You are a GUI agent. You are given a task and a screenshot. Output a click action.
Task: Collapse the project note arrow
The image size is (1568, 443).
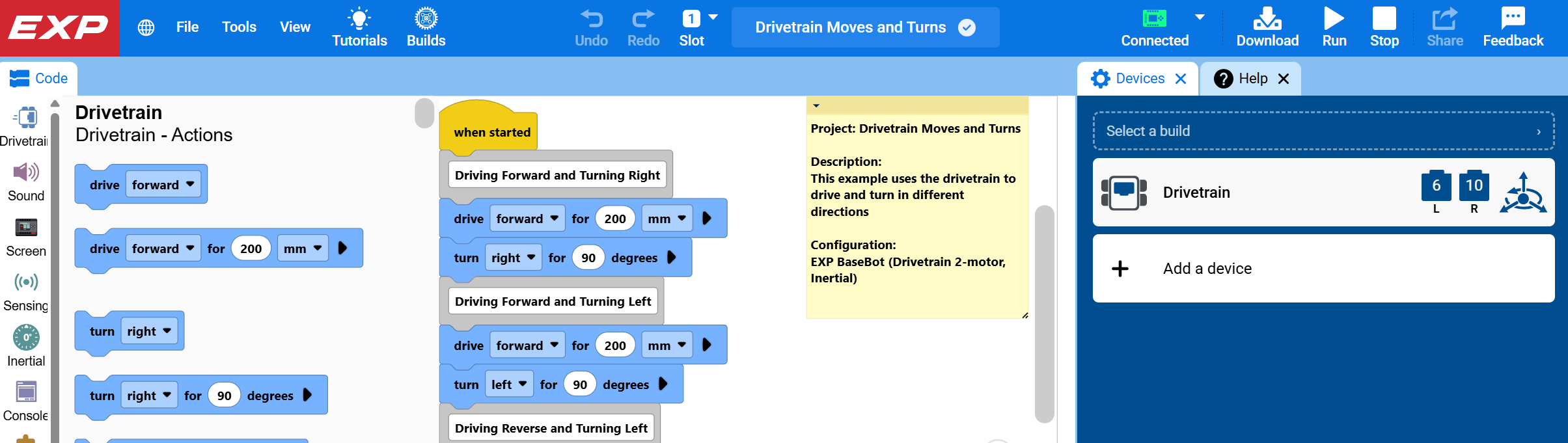816,105
